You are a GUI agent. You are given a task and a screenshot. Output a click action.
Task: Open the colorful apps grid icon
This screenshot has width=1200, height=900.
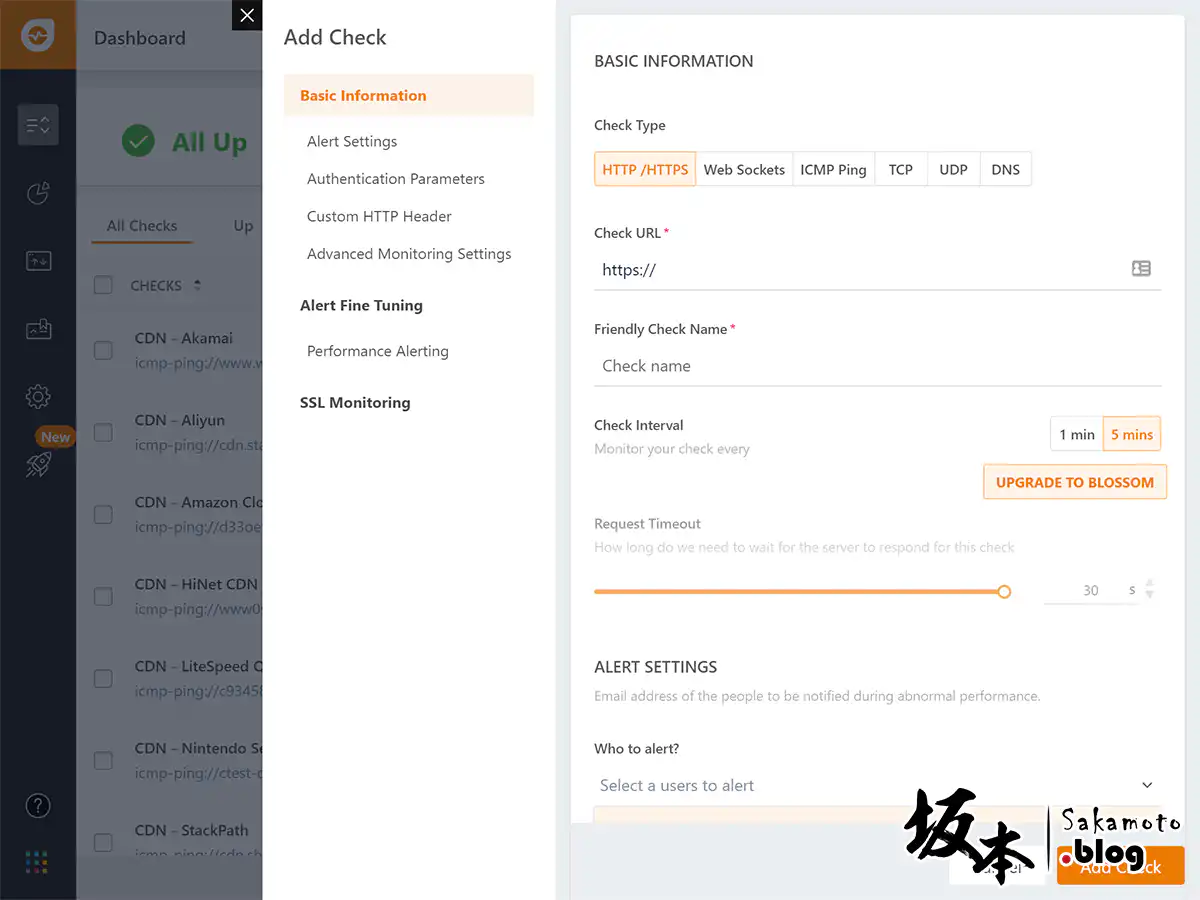[38, 861]
